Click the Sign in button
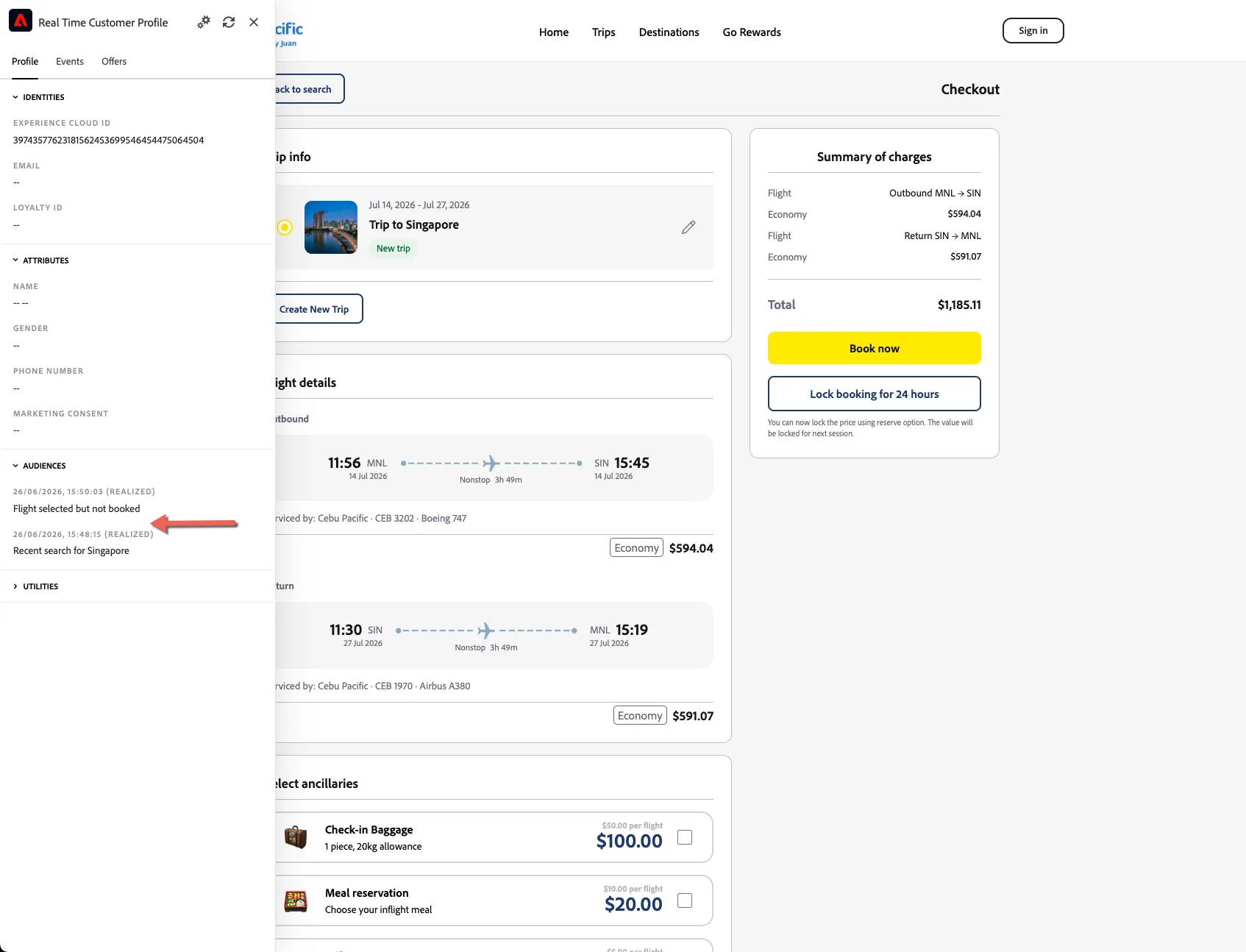 coord(1033,31)
